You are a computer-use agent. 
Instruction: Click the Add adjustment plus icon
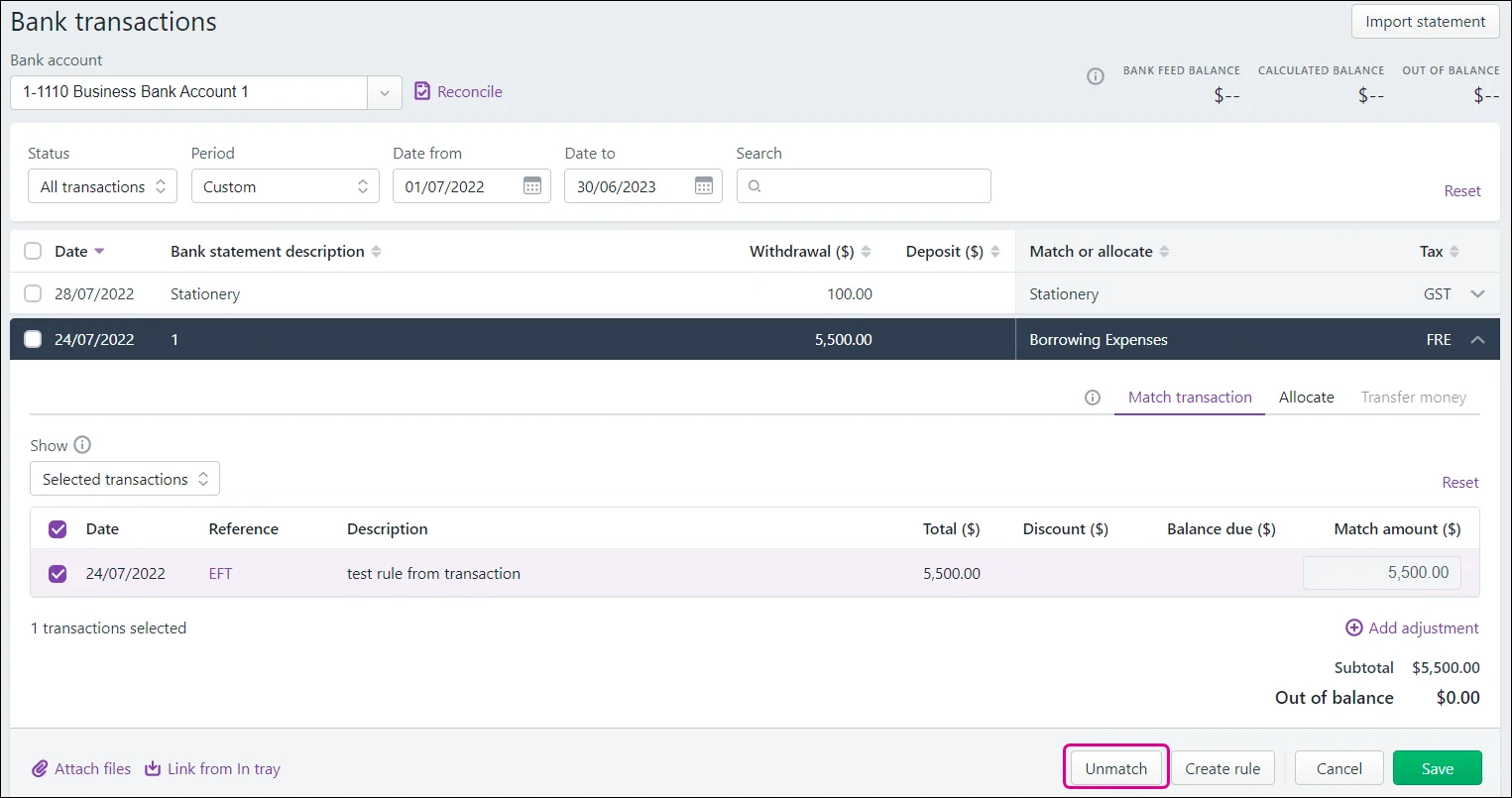coord(1353,627)
